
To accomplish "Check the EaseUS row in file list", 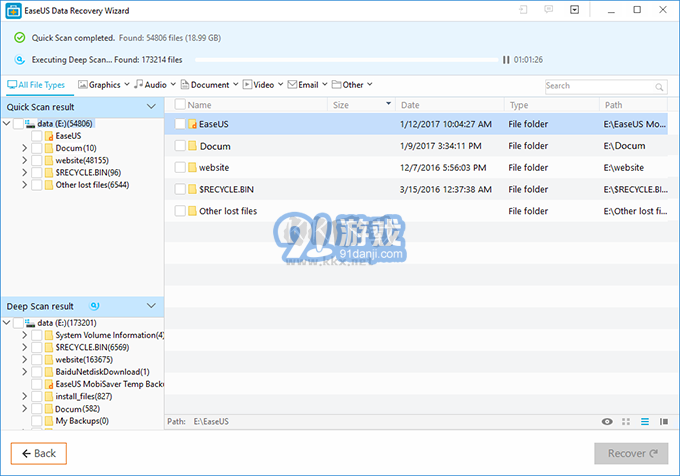I will click(180, 124).
